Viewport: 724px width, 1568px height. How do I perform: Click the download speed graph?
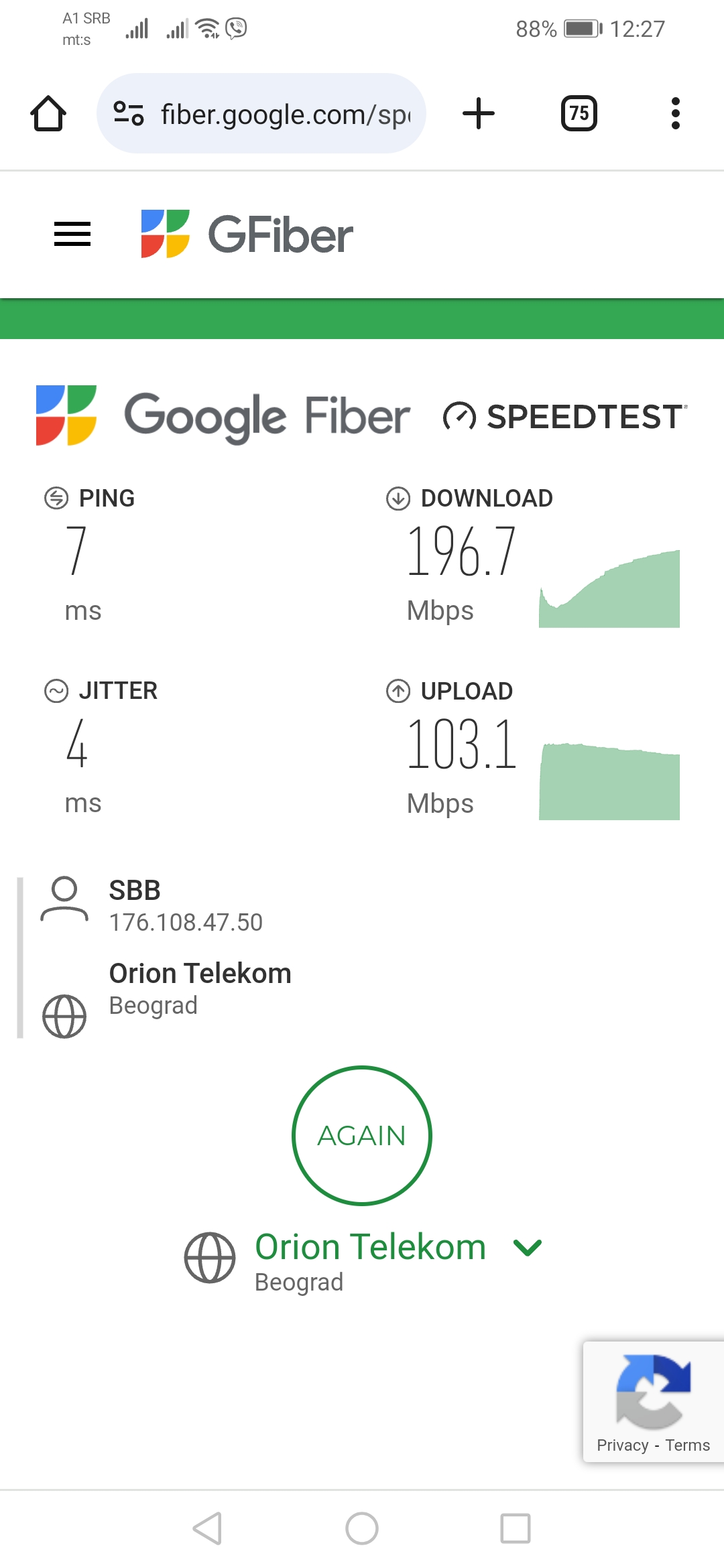[x=609, y=590]
